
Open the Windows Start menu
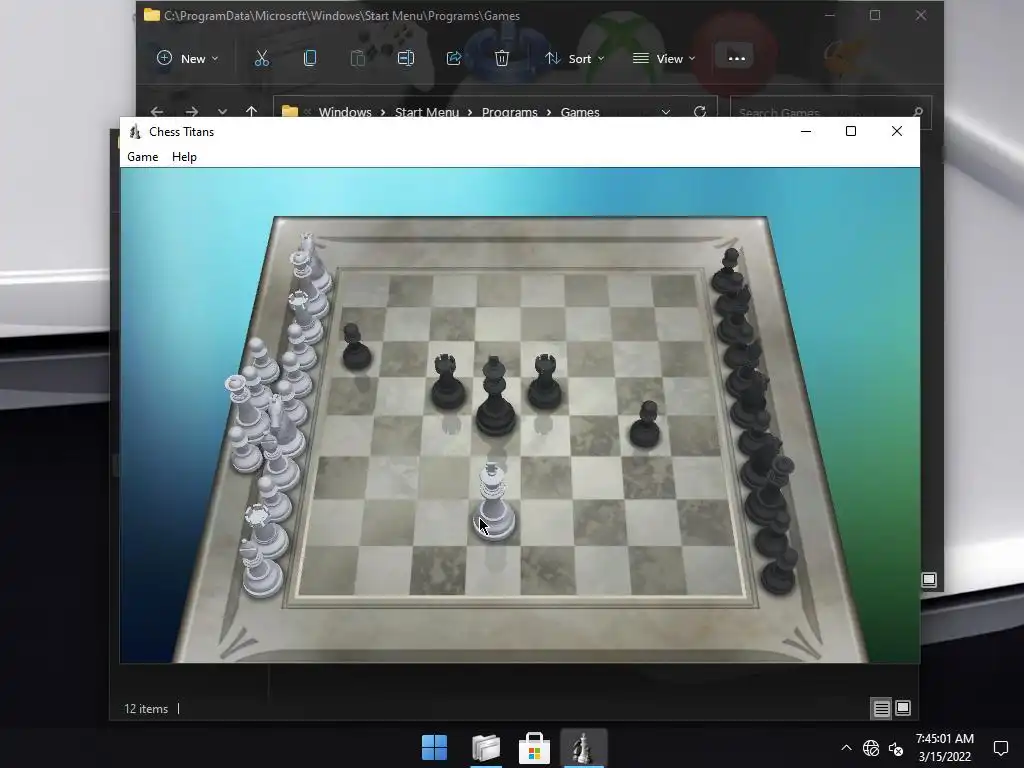click(435, 748)
